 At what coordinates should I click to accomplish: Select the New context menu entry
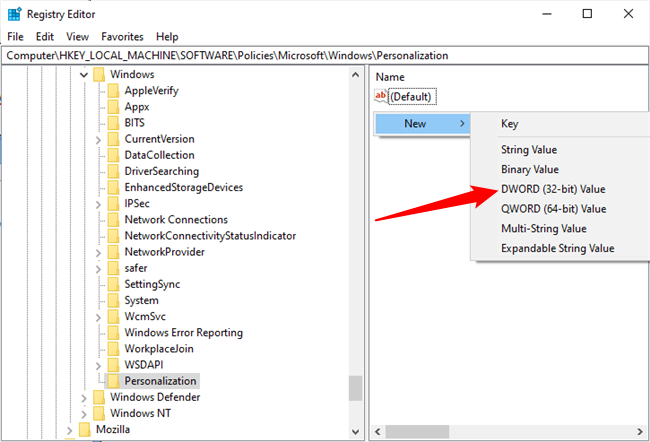[x=422, y=124]
